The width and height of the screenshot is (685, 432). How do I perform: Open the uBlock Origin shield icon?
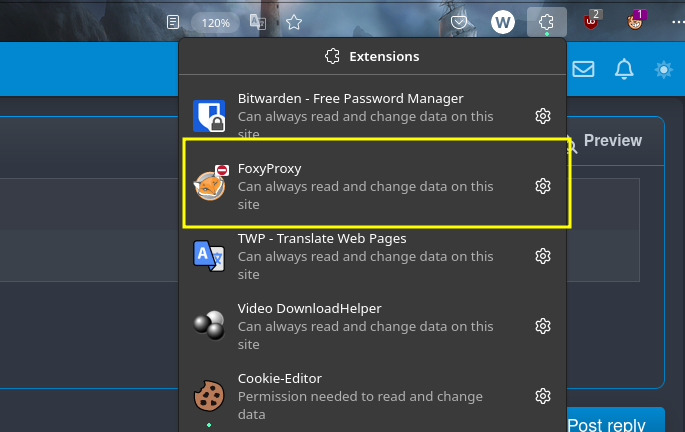tap(591, 21)
